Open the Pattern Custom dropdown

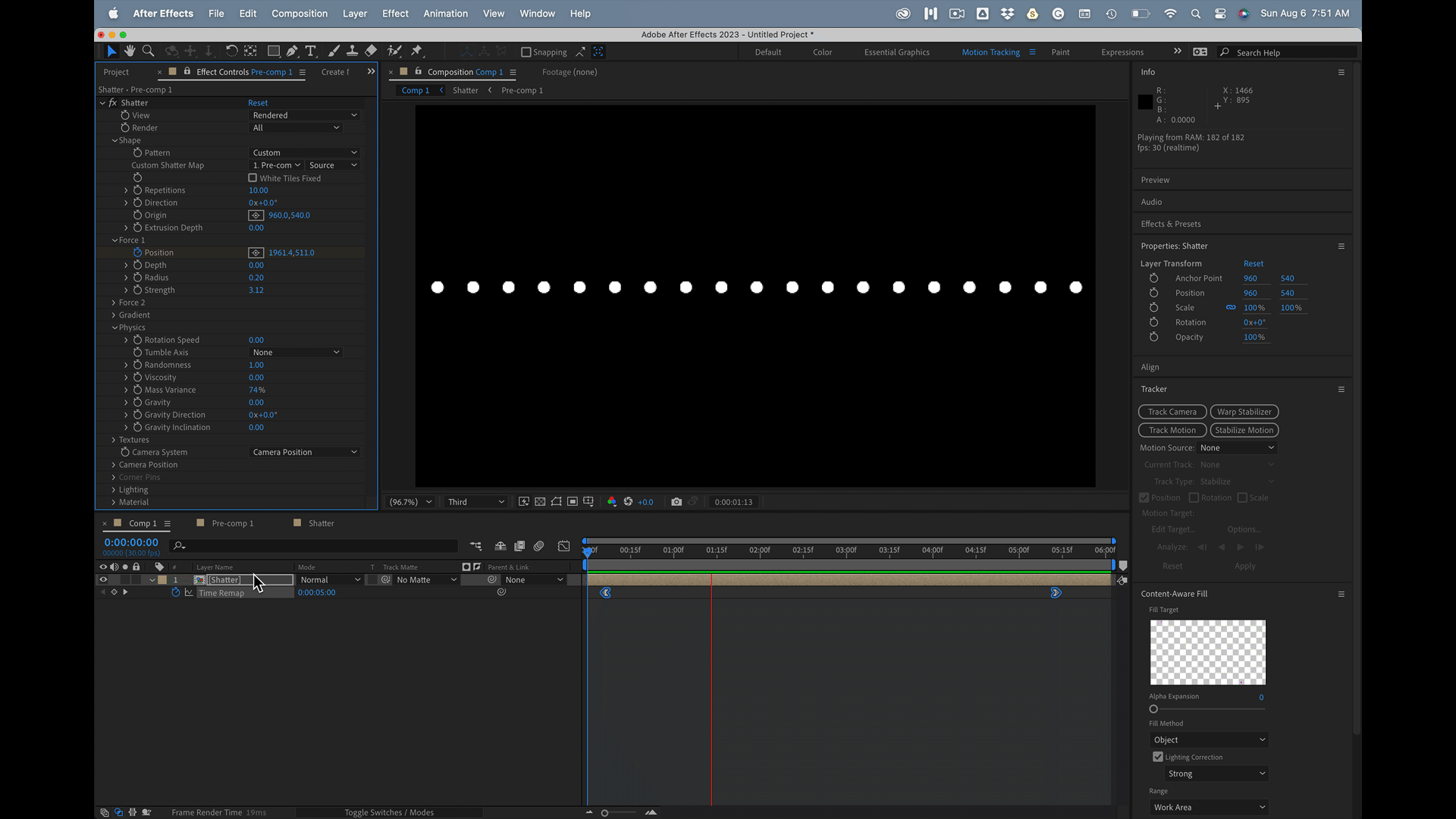304,152
